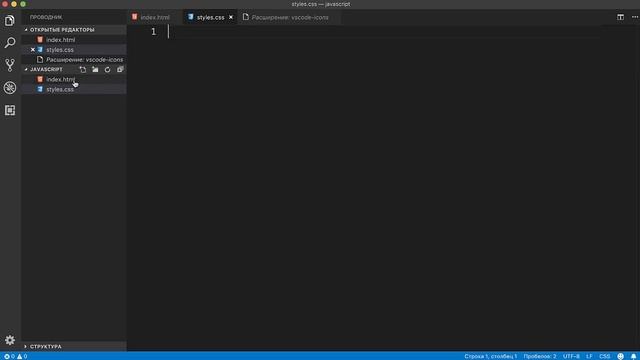Open the Manage gear settings menu

(x=10, y=340)
